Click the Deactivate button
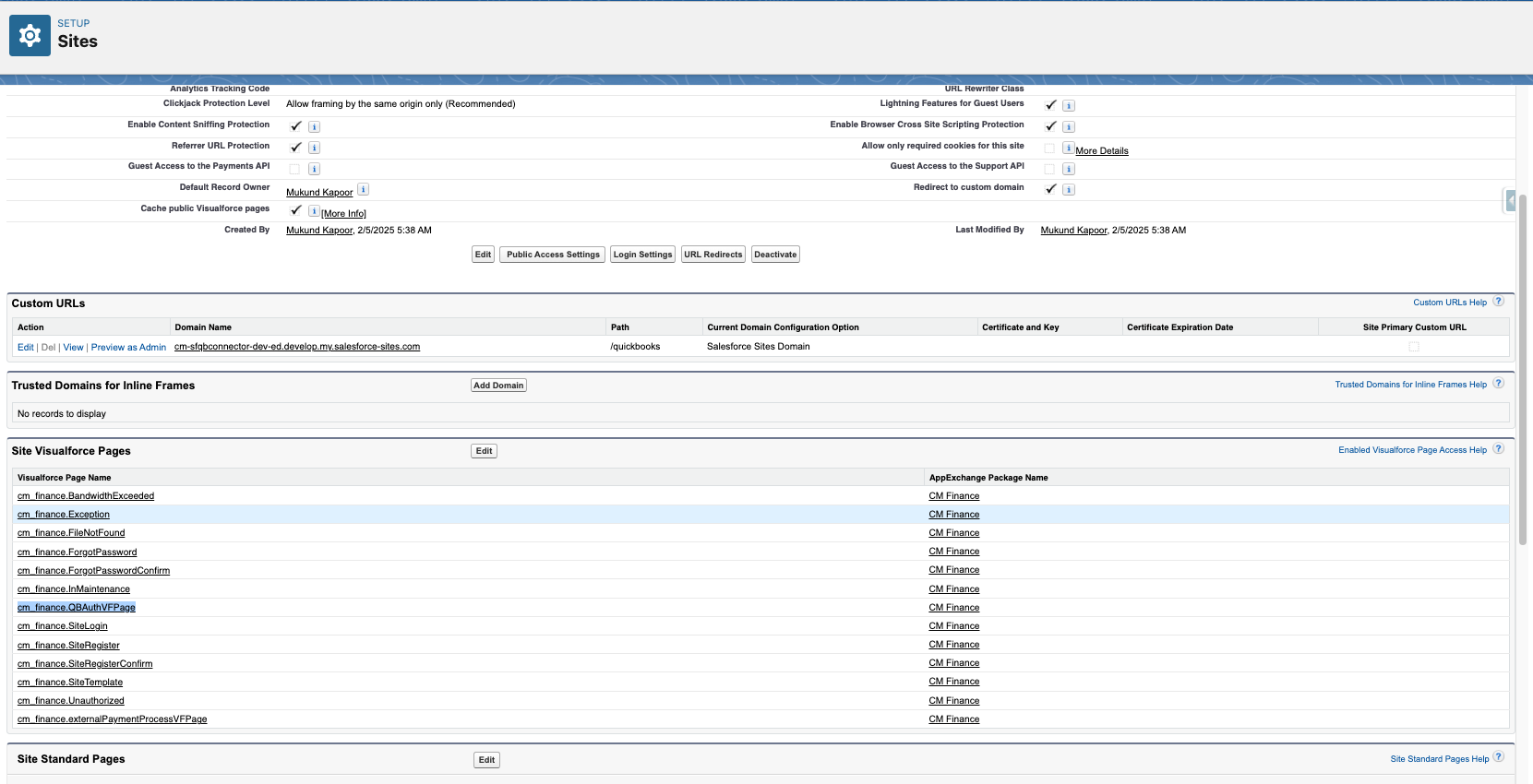The width and height of the screenshot is (1533, 784). 775,255
